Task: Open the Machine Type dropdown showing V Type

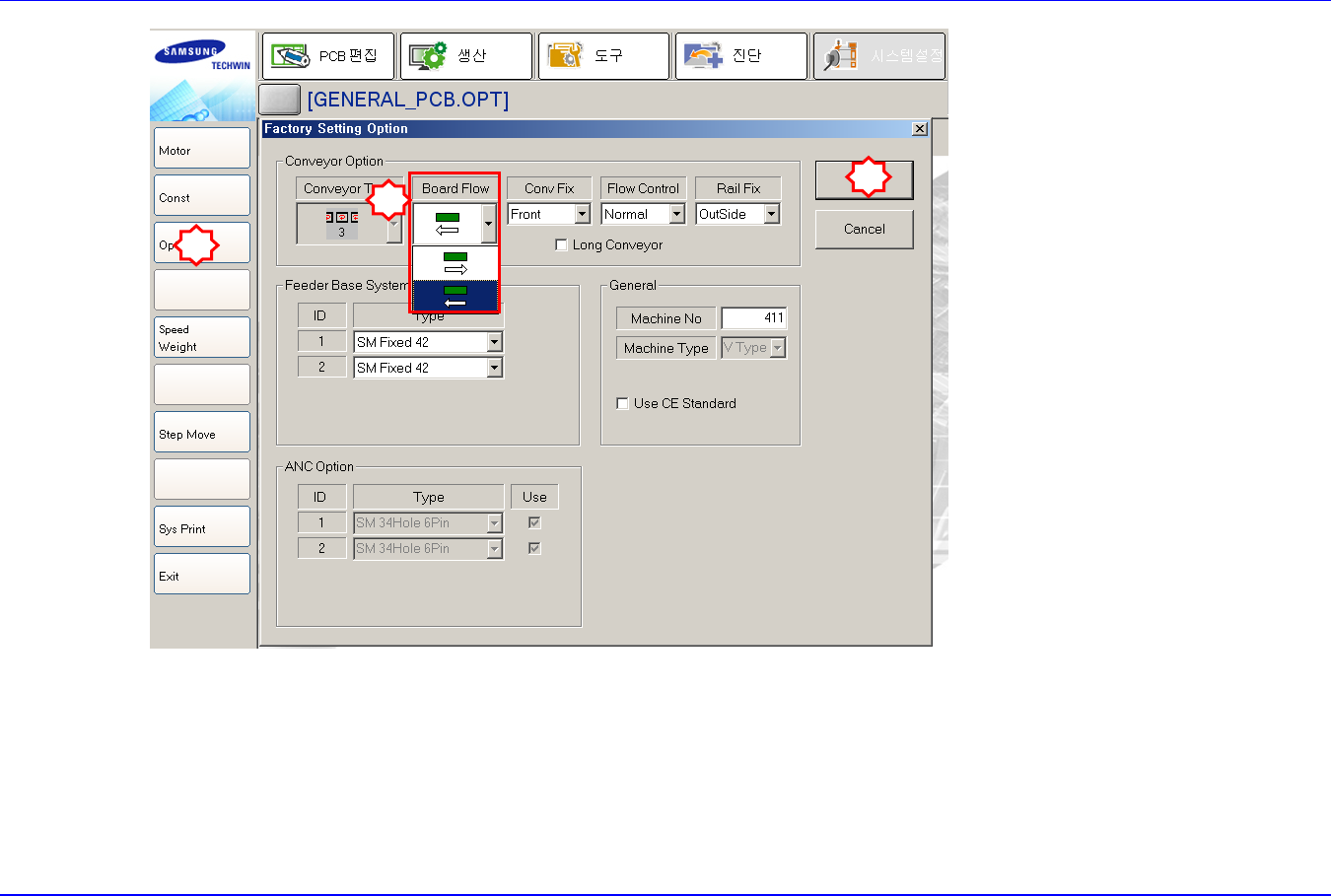Action: [778, 348]
